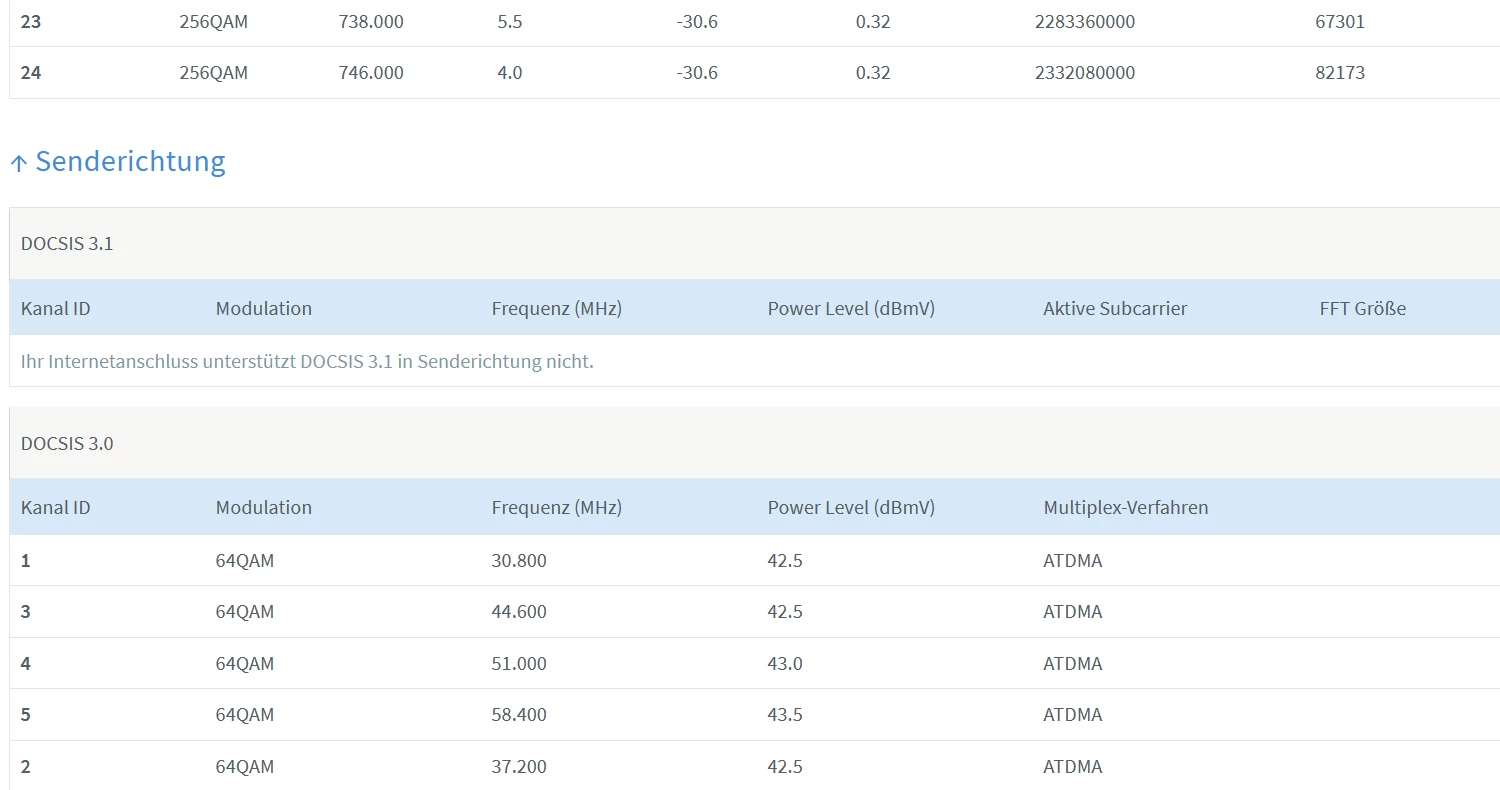Click the 82173 value in row 24
The image size is (1500, 790).
pyautogui.click(x=1340, y=72)
